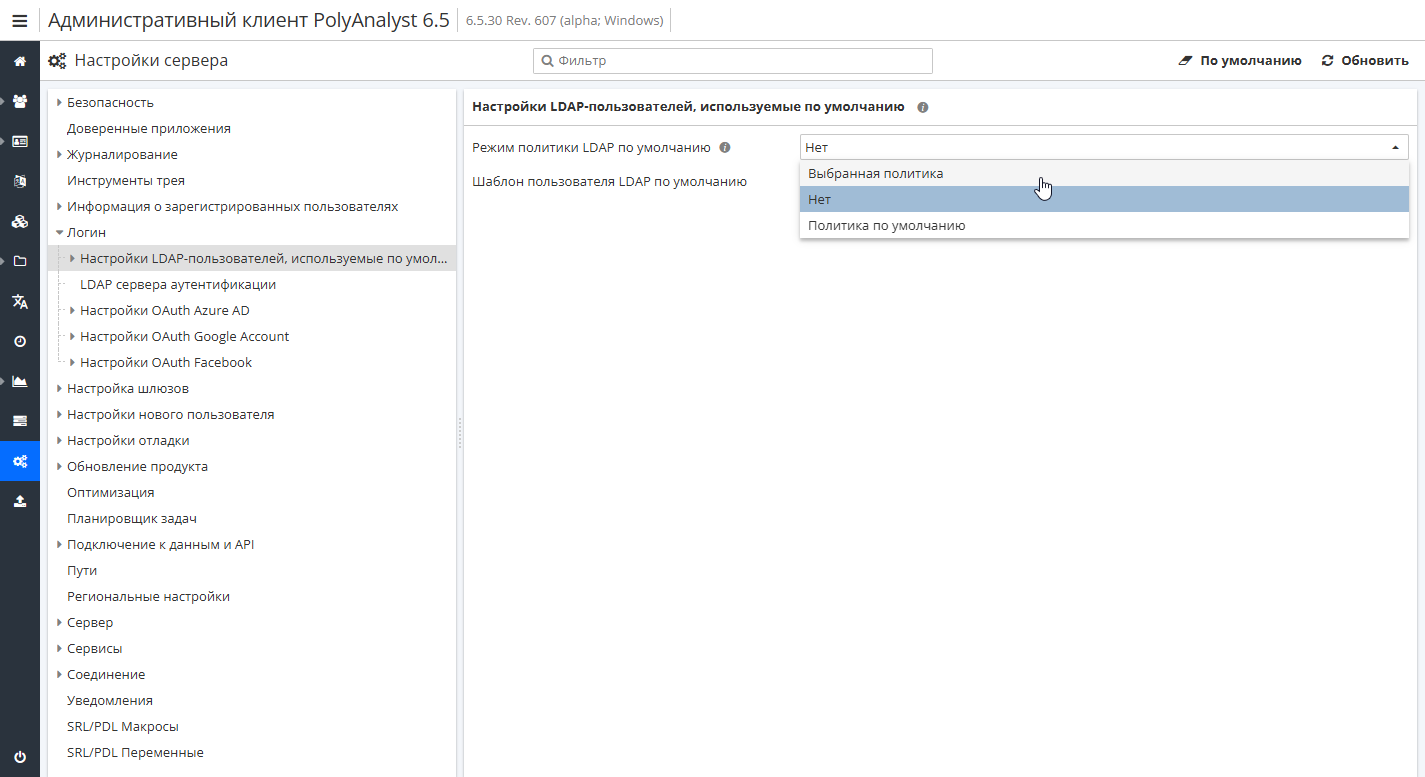Click the Обновить refresh button

tap(1365, 61)
